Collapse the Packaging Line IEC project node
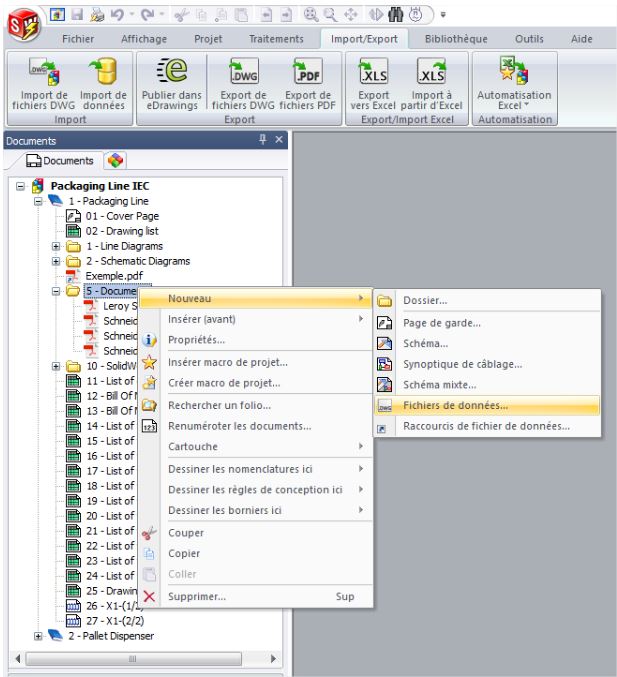617x677 pixels. pos(20,187)
